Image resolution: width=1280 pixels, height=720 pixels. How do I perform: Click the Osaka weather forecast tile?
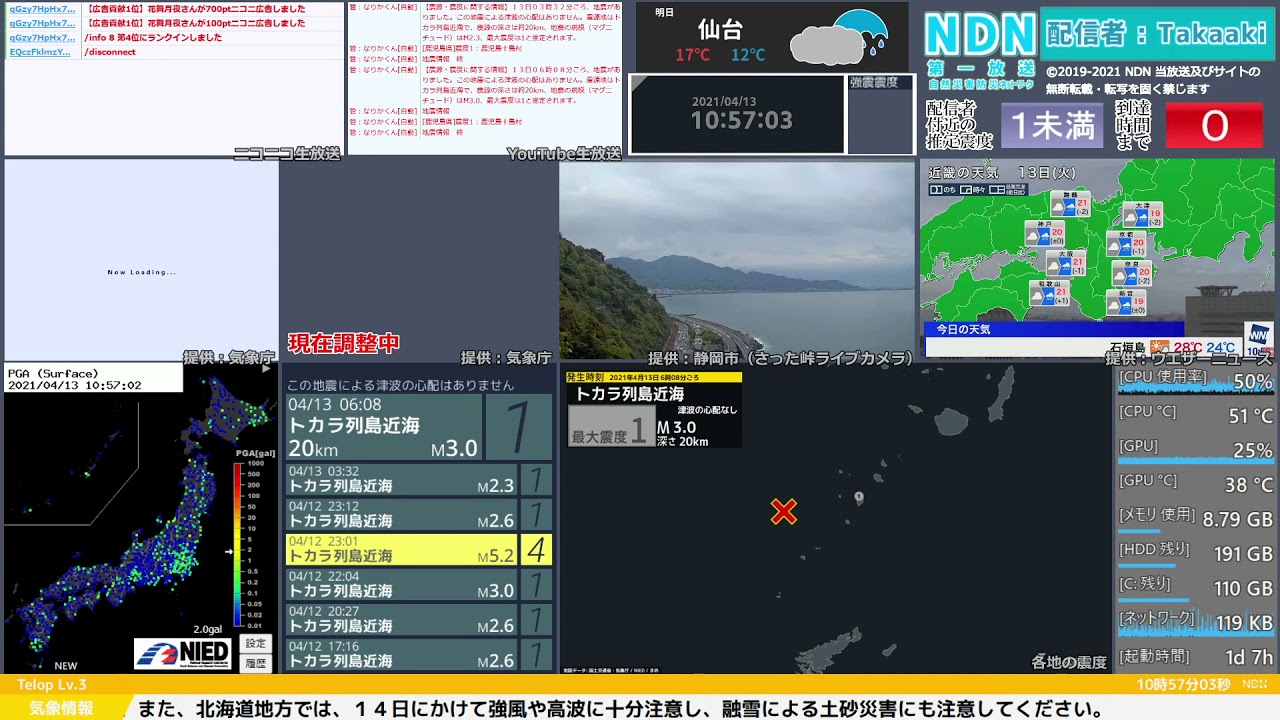click(x=1066, y=262)
